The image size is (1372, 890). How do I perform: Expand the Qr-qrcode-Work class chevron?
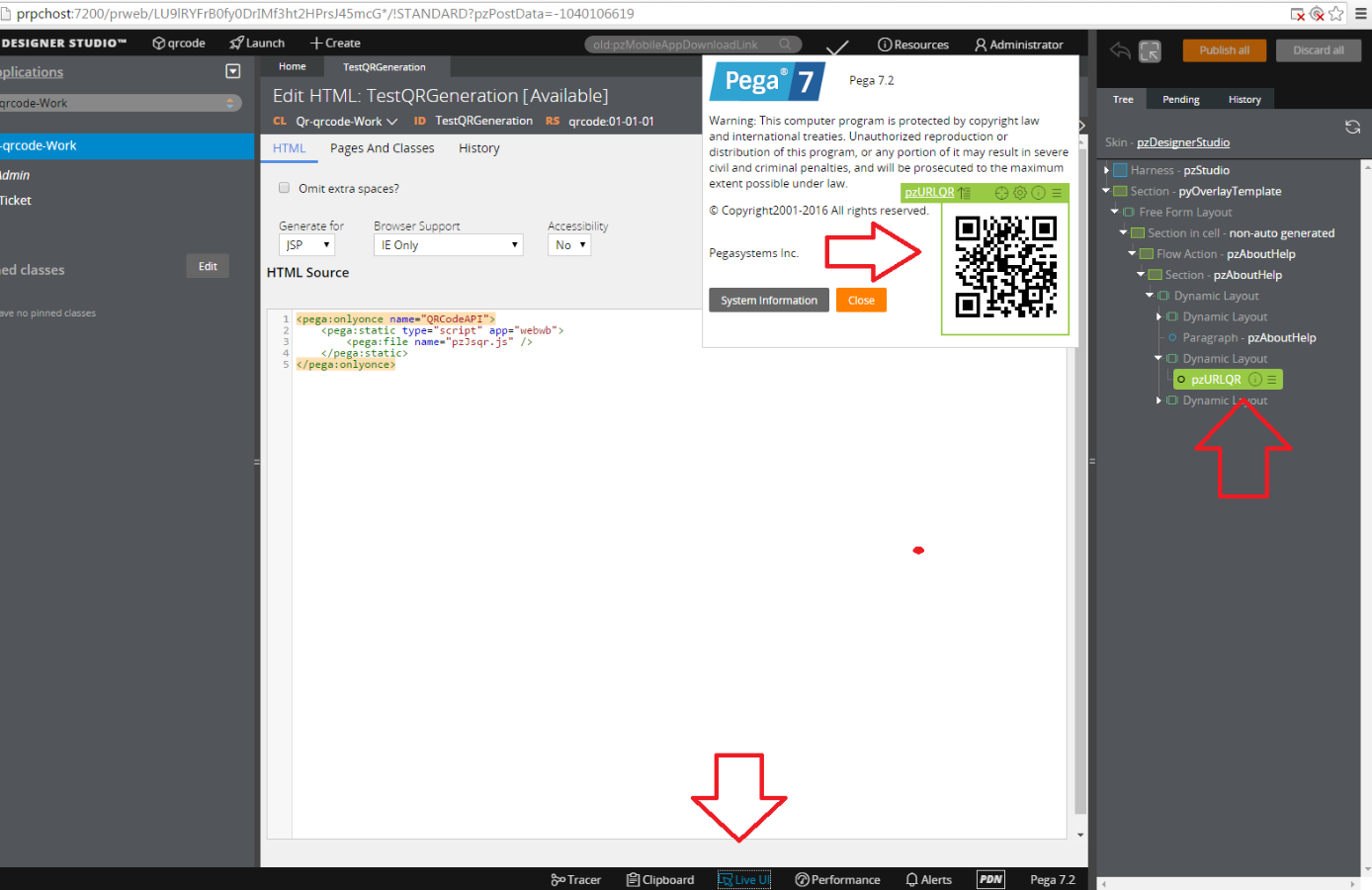click(x=391, y=122)
